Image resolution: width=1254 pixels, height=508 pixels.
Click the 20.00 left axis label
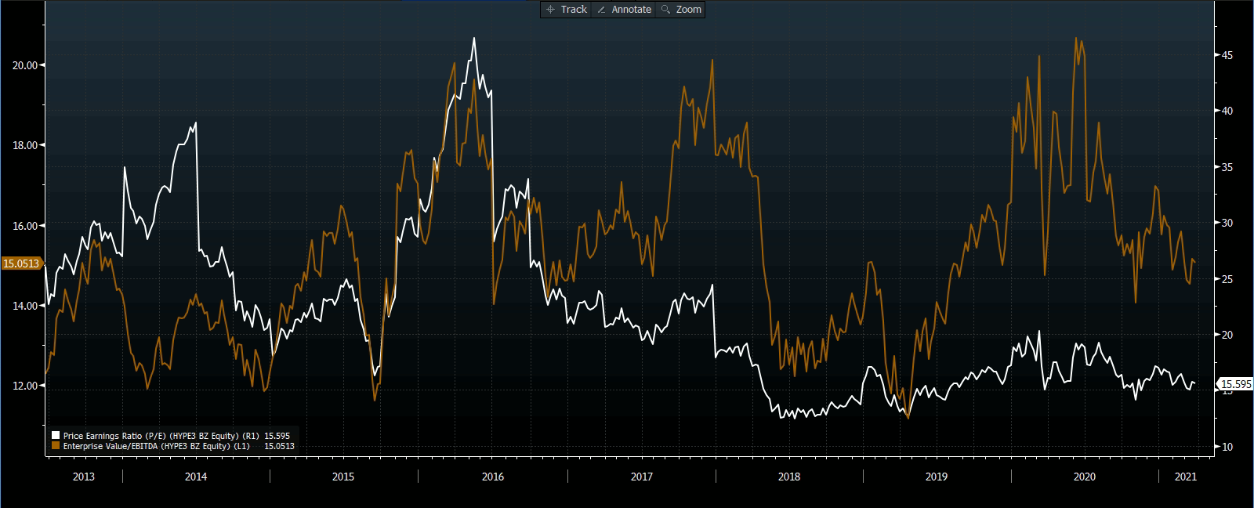point(25,65)
